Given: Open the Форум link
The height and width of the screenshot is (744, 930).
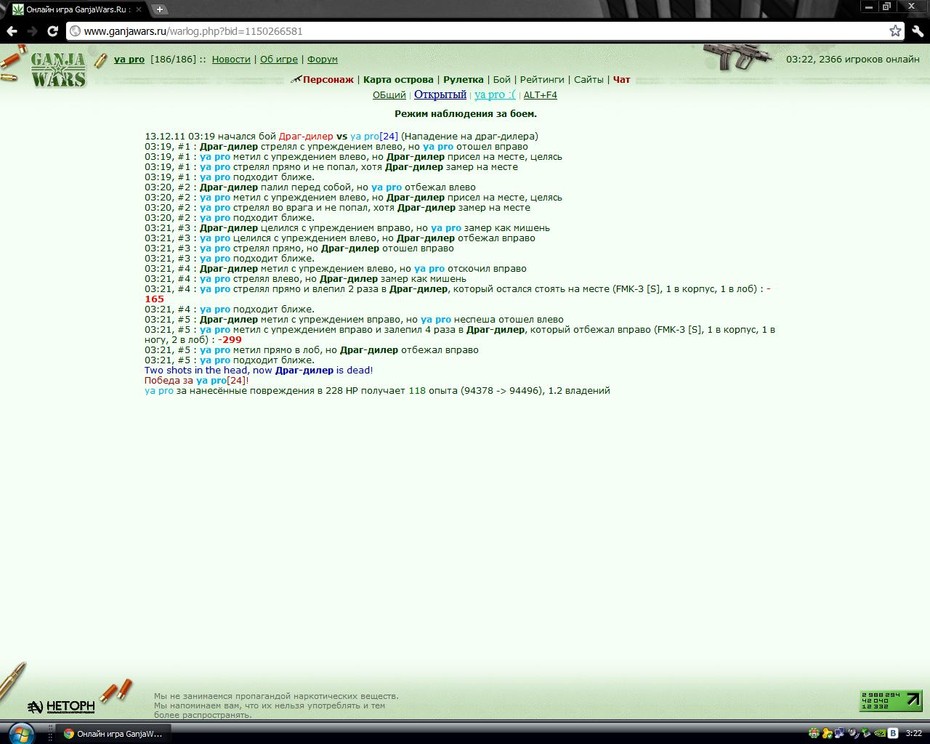Looking at the screenshot, I should [322, 59].
